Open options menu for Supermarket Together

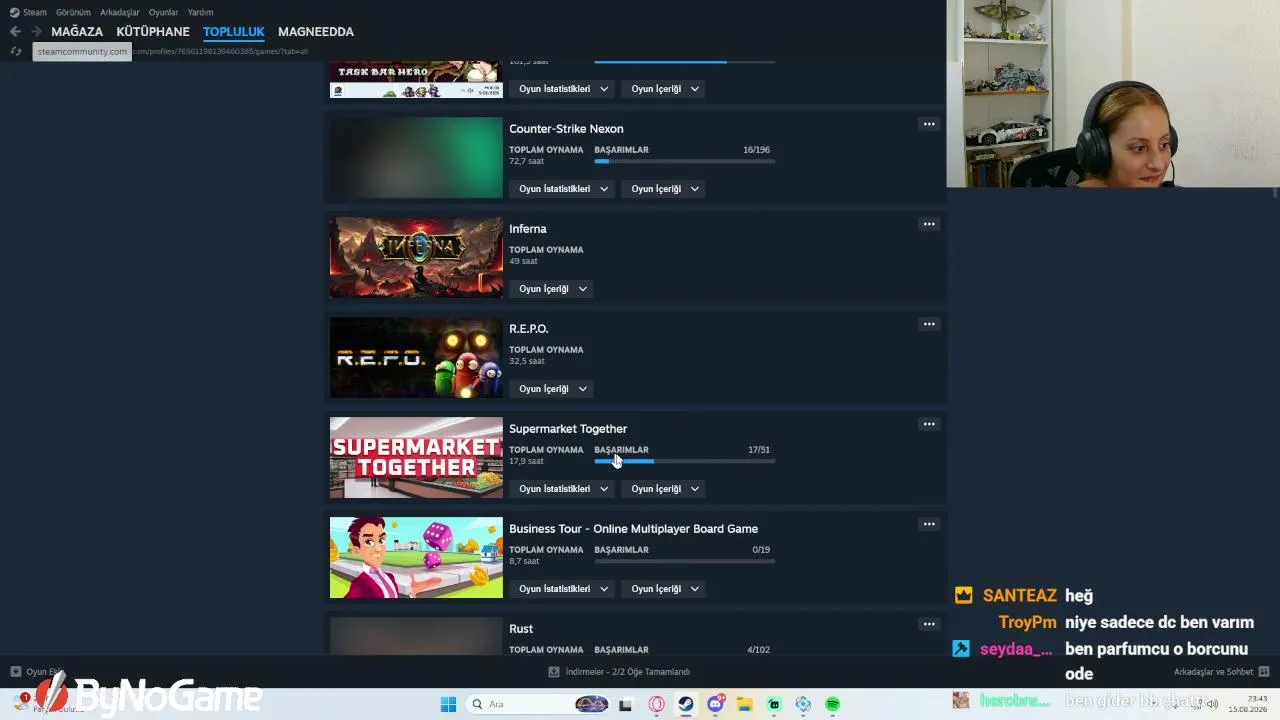(x=929, y=424)
